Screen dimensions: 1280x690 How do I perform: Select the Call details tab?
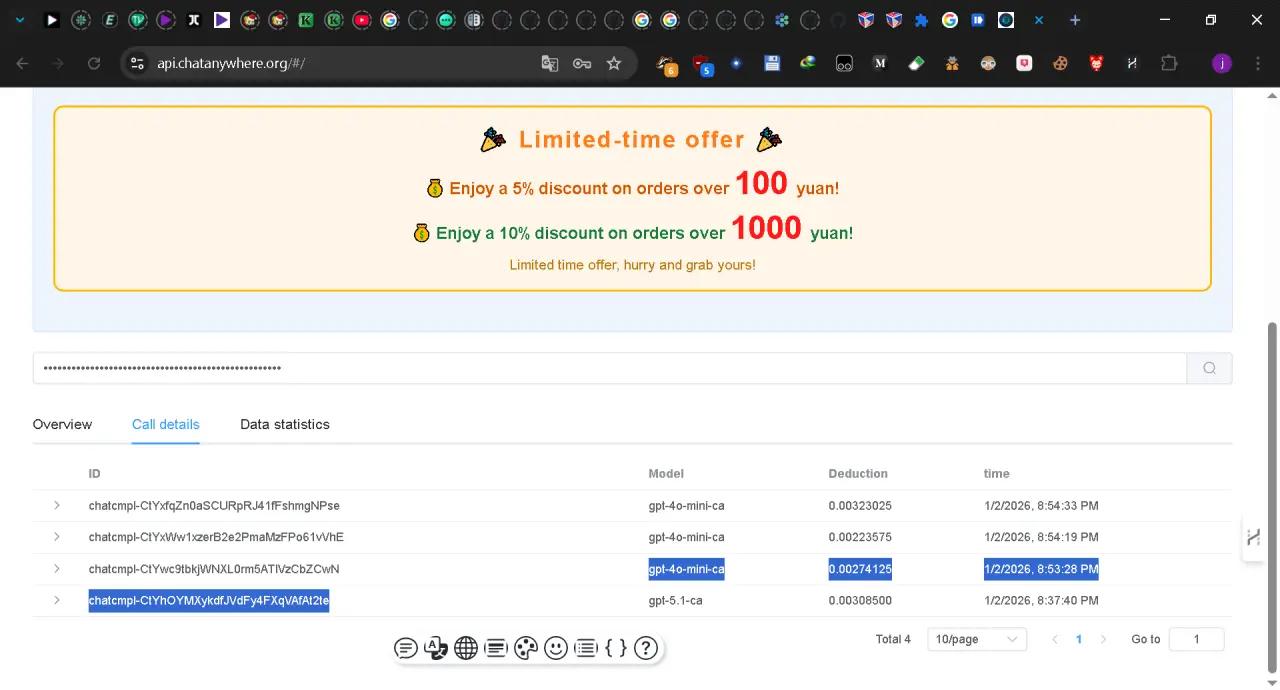pyautogui.click(x=166, y=424)
